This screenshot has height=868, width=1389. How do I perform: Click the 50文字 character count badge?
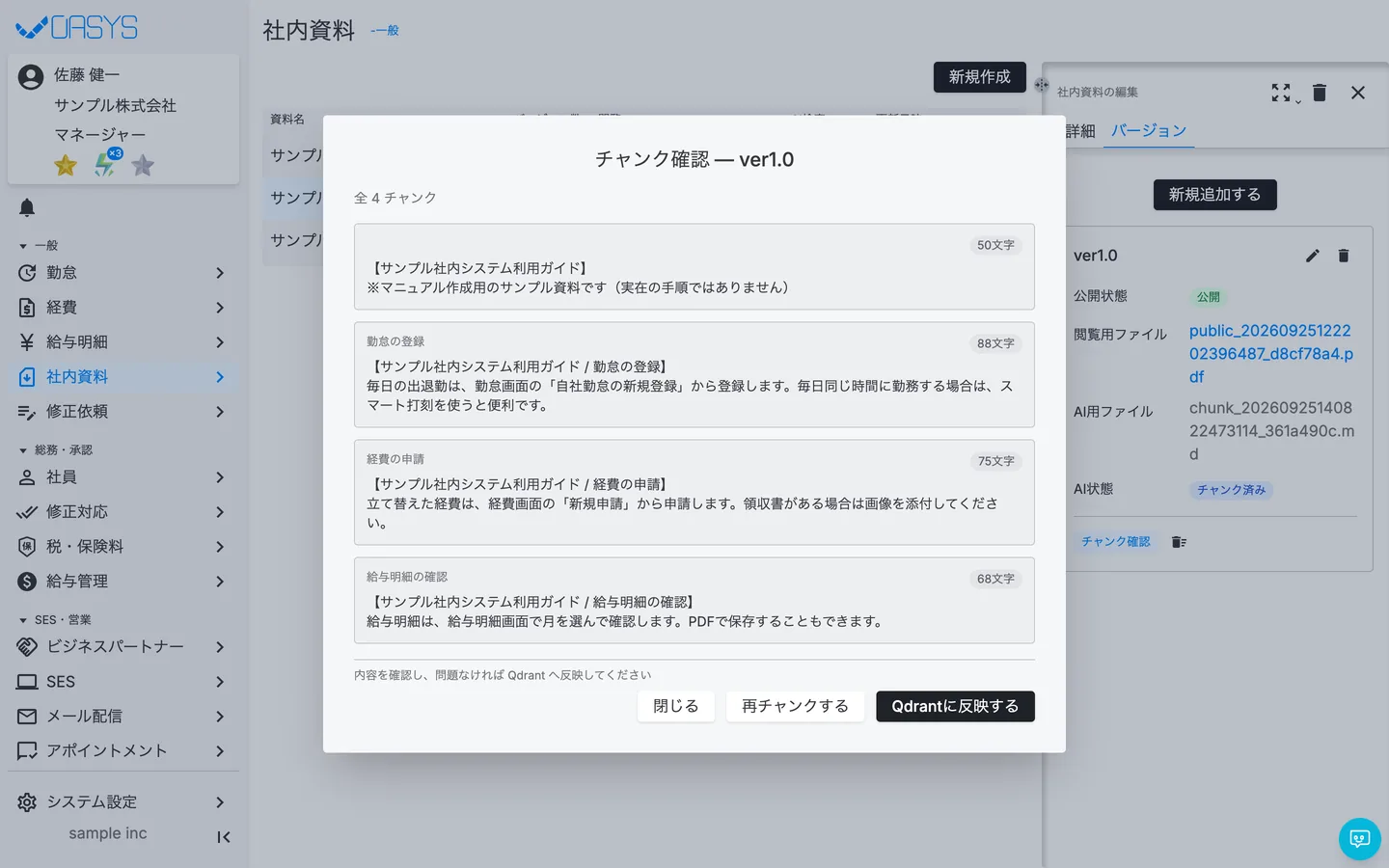click(995, 245)
